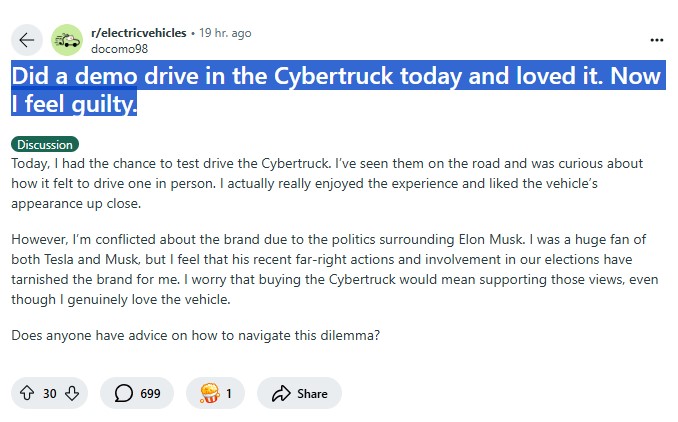This screenshot has width=678, height=422.
Task: Click the comment bubble icon
Action: click(x=123, y=393)
